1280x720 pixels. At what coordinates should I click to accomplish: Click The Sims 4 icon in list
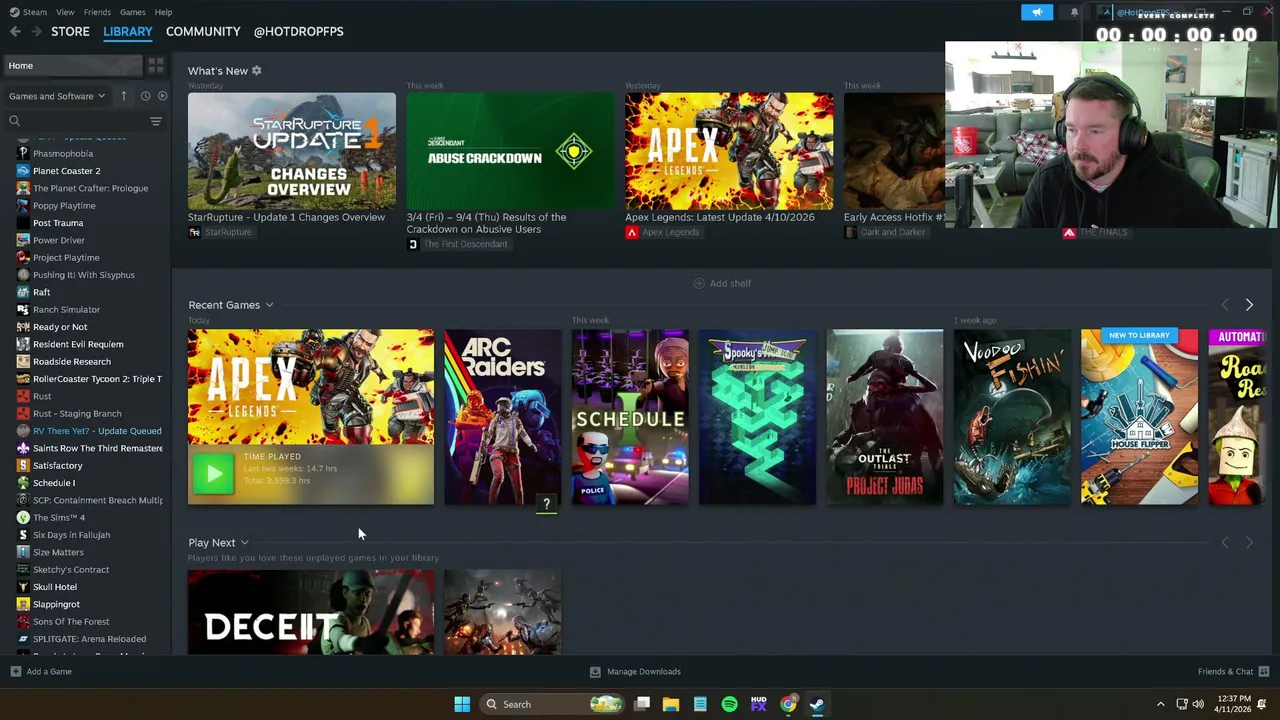click(x=23, y=518)
